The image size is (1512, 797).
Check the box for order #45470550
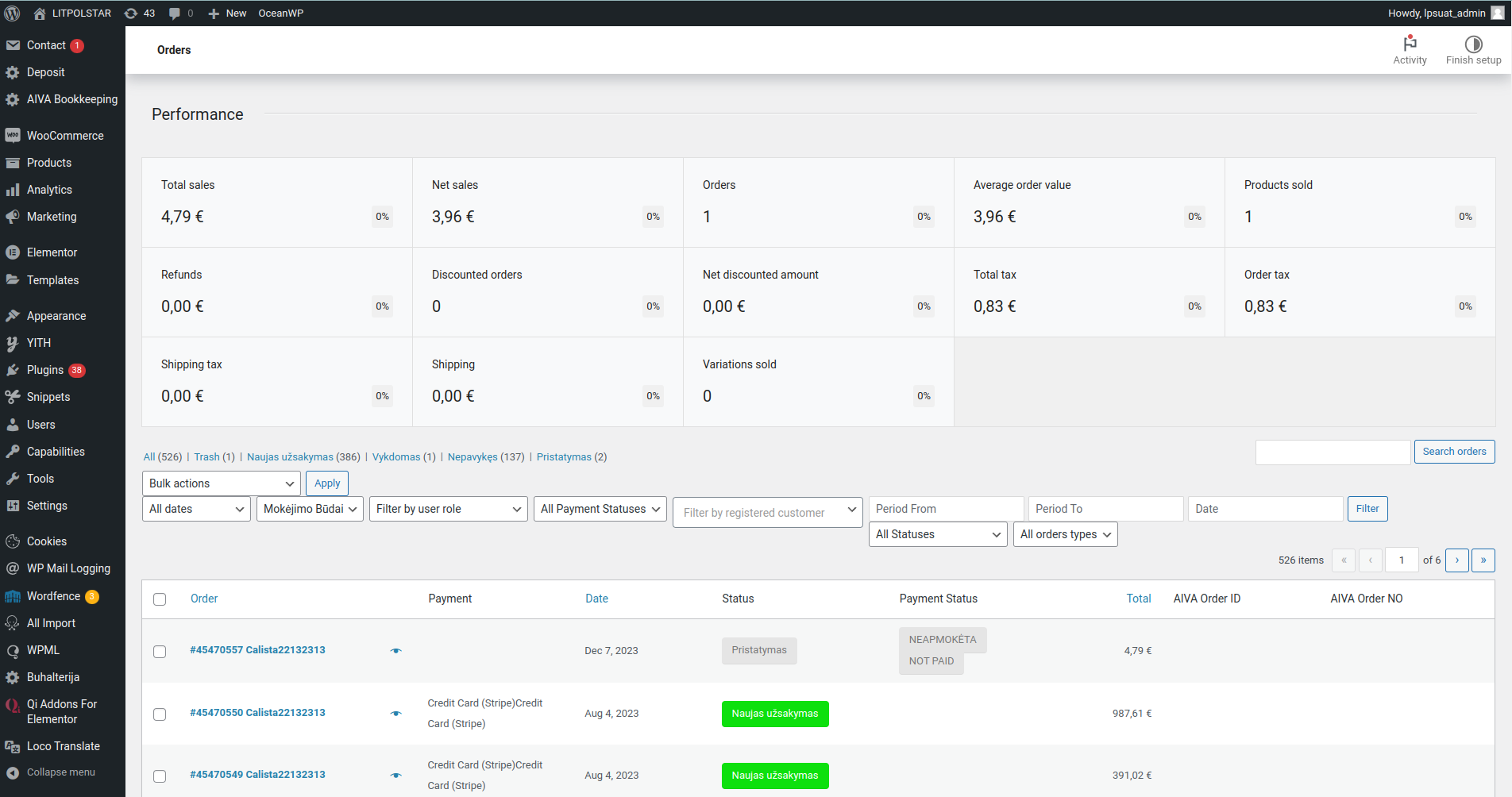tap(160, 714)
